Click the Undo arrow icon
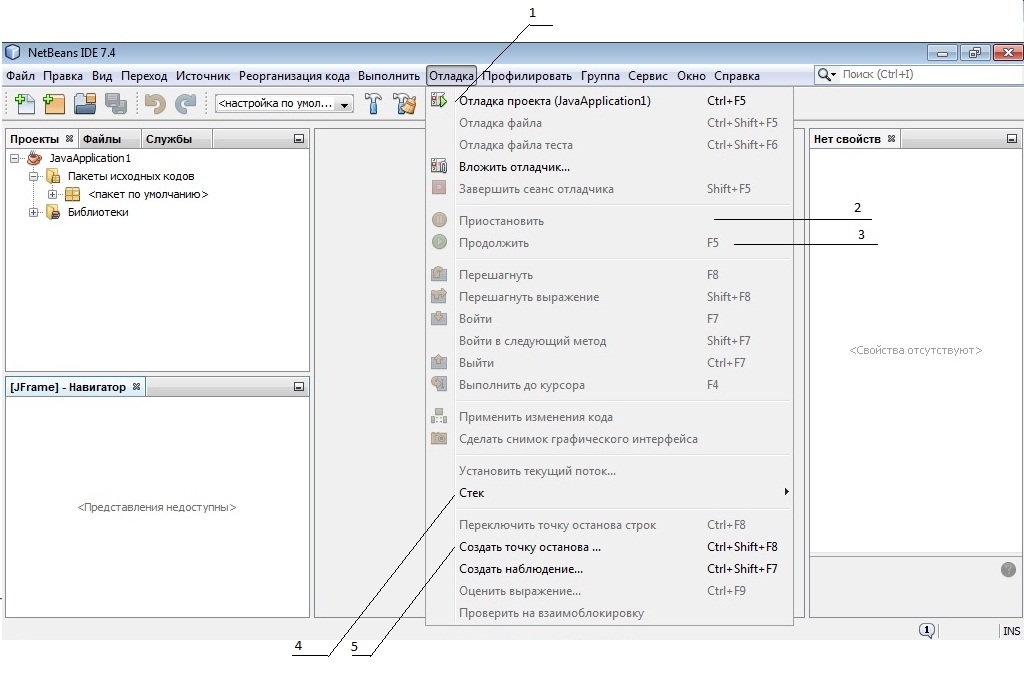The height and width of the screenshot is (684, 1024). 155,103
